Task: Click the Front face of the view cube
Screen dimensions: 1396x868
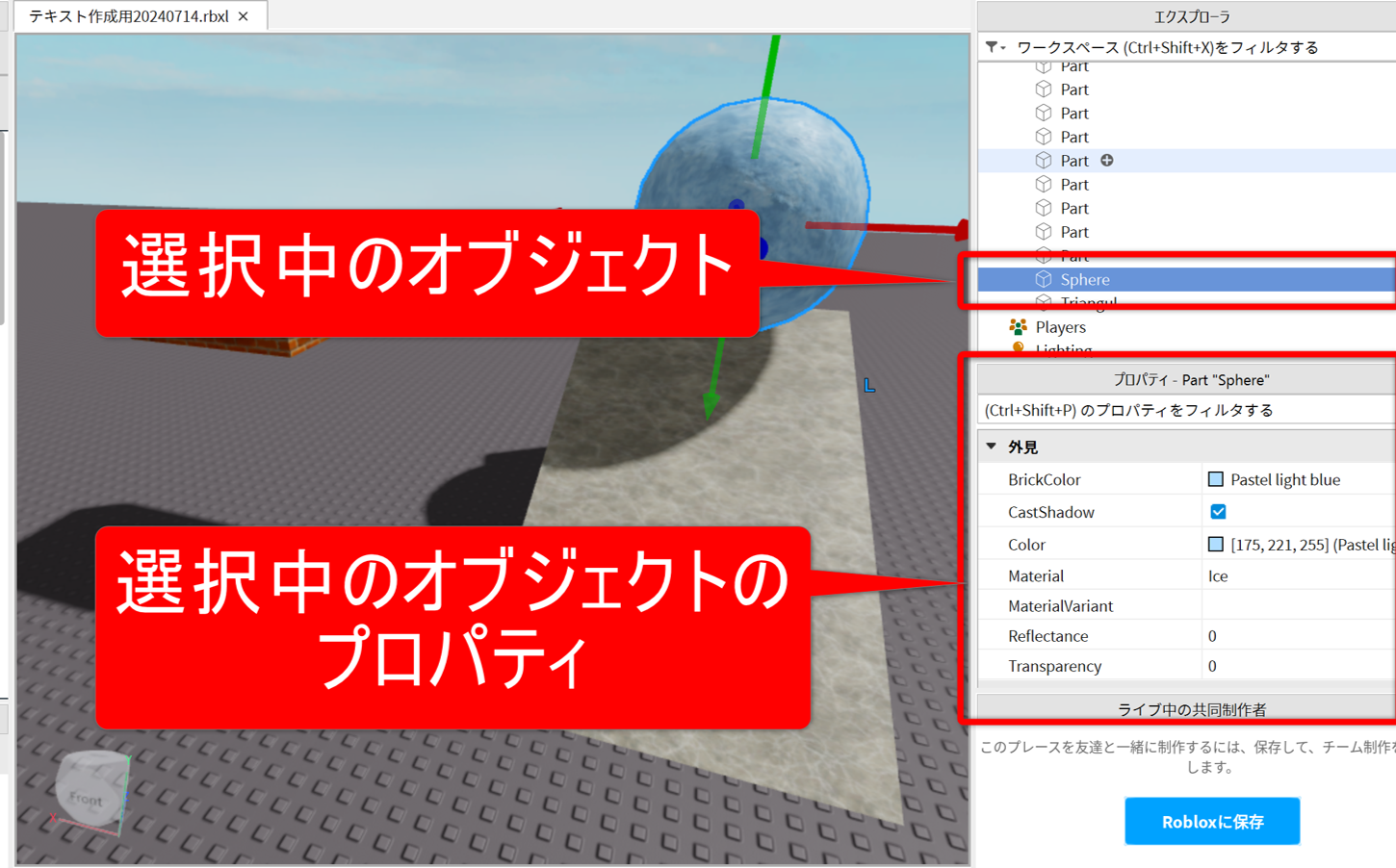Action: tap(87, 798)
